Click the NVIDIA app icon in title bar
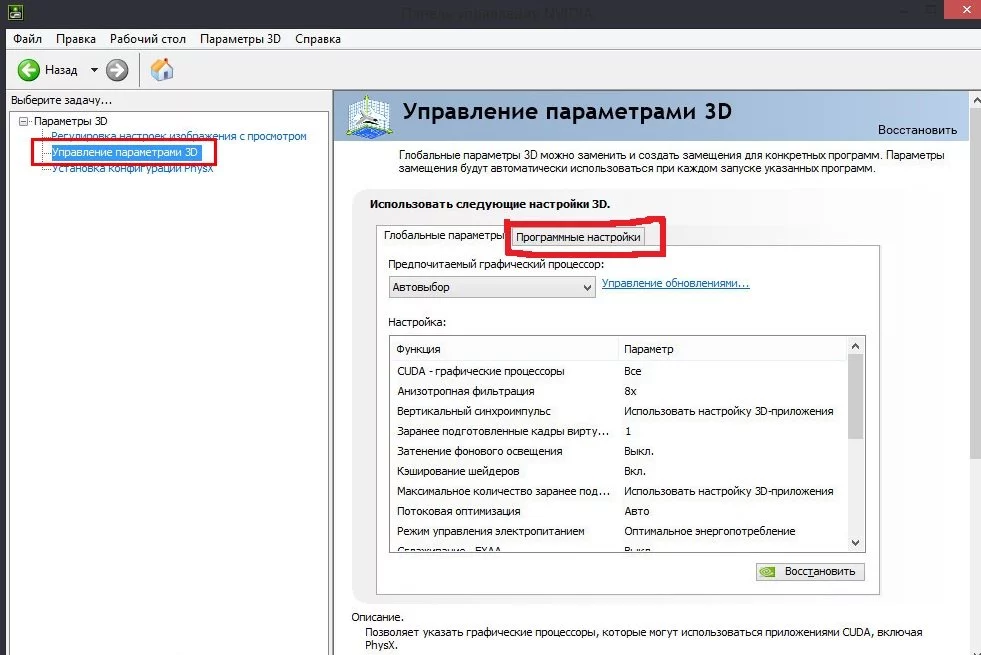The image size is (981, 655). [x=16, y=11]
